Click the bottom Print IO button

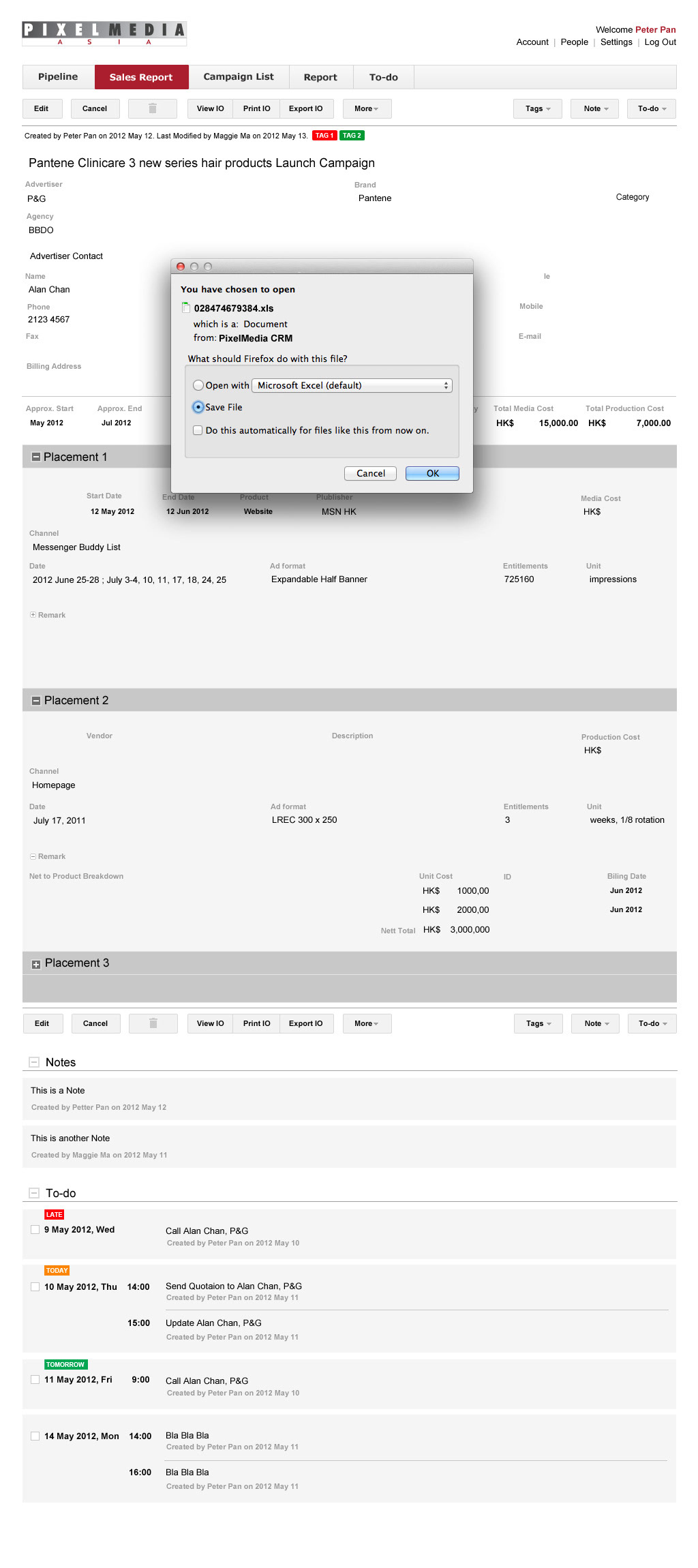tap(256, 1023)
